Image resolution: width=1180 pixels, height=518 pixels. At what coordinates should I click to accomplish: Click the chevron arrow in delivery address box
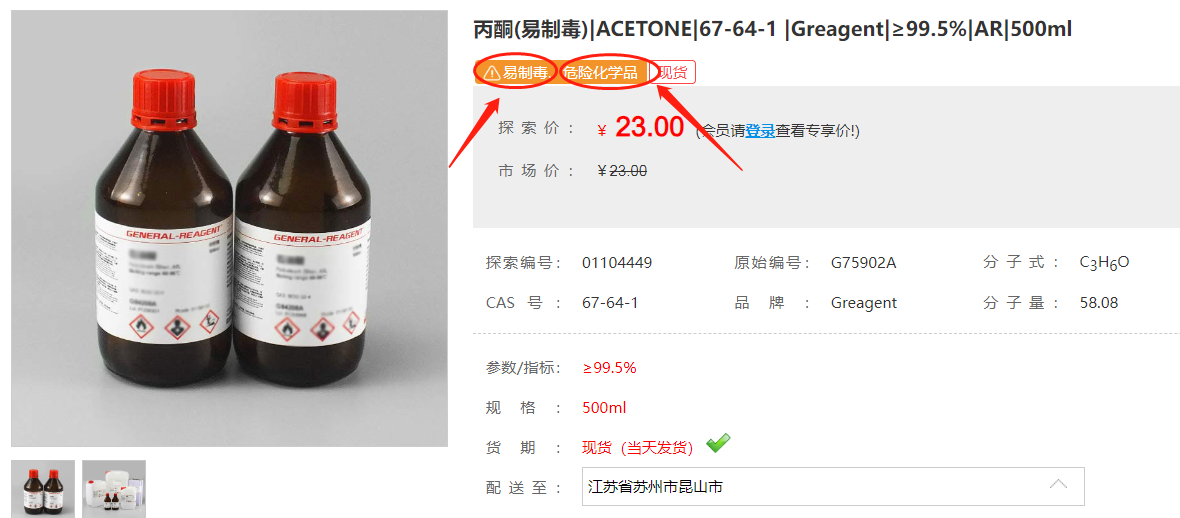[1058, 484]
